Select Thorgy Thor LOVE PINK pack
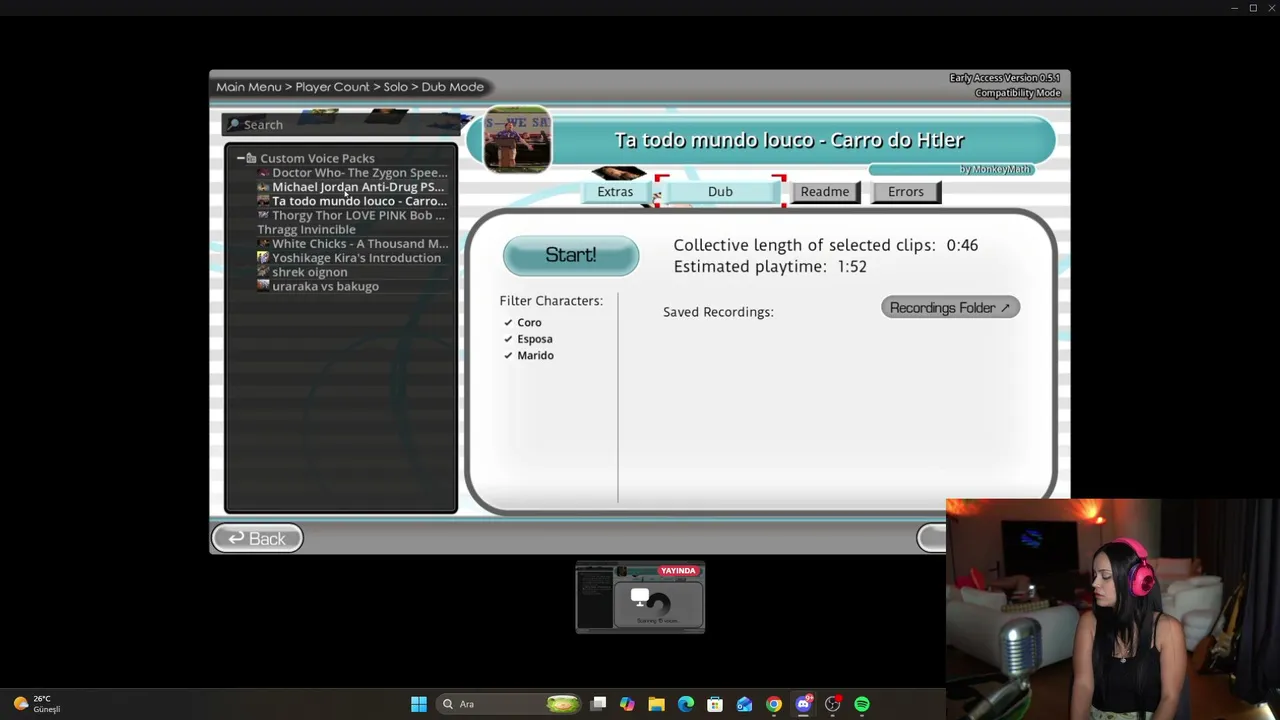 [x=351, y=215]
